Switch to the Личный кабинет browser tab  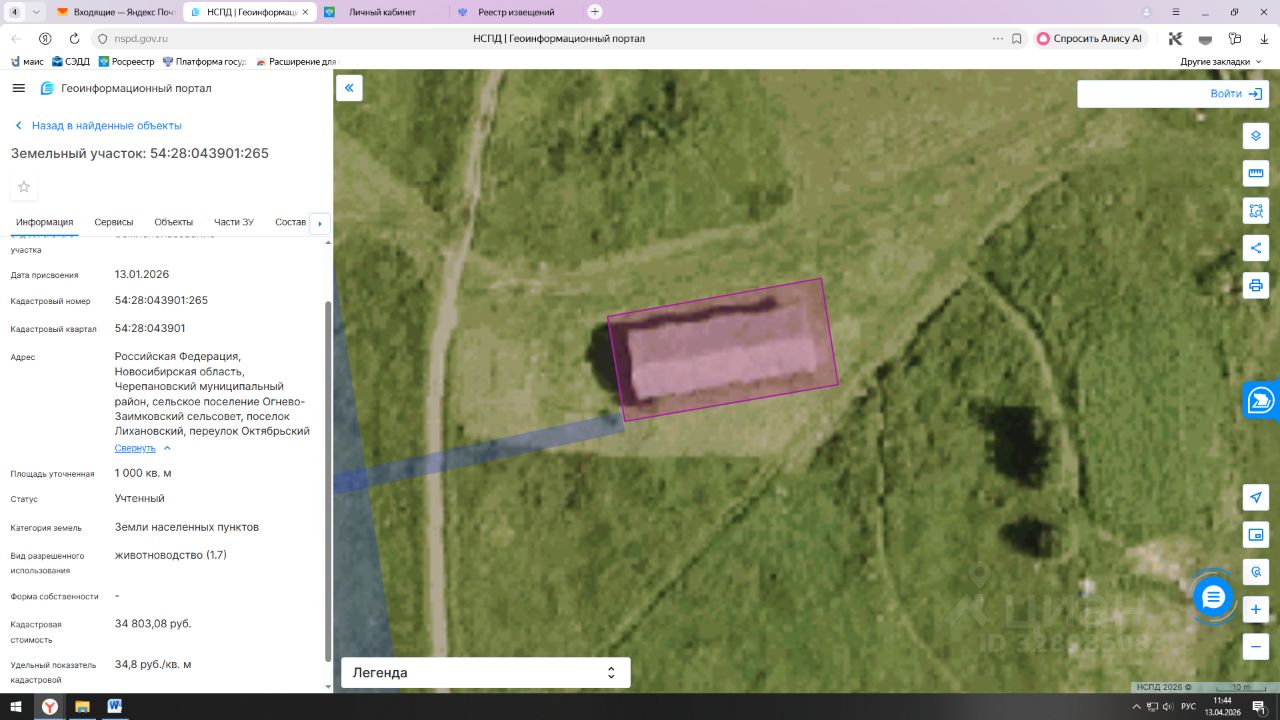[381, 12]
